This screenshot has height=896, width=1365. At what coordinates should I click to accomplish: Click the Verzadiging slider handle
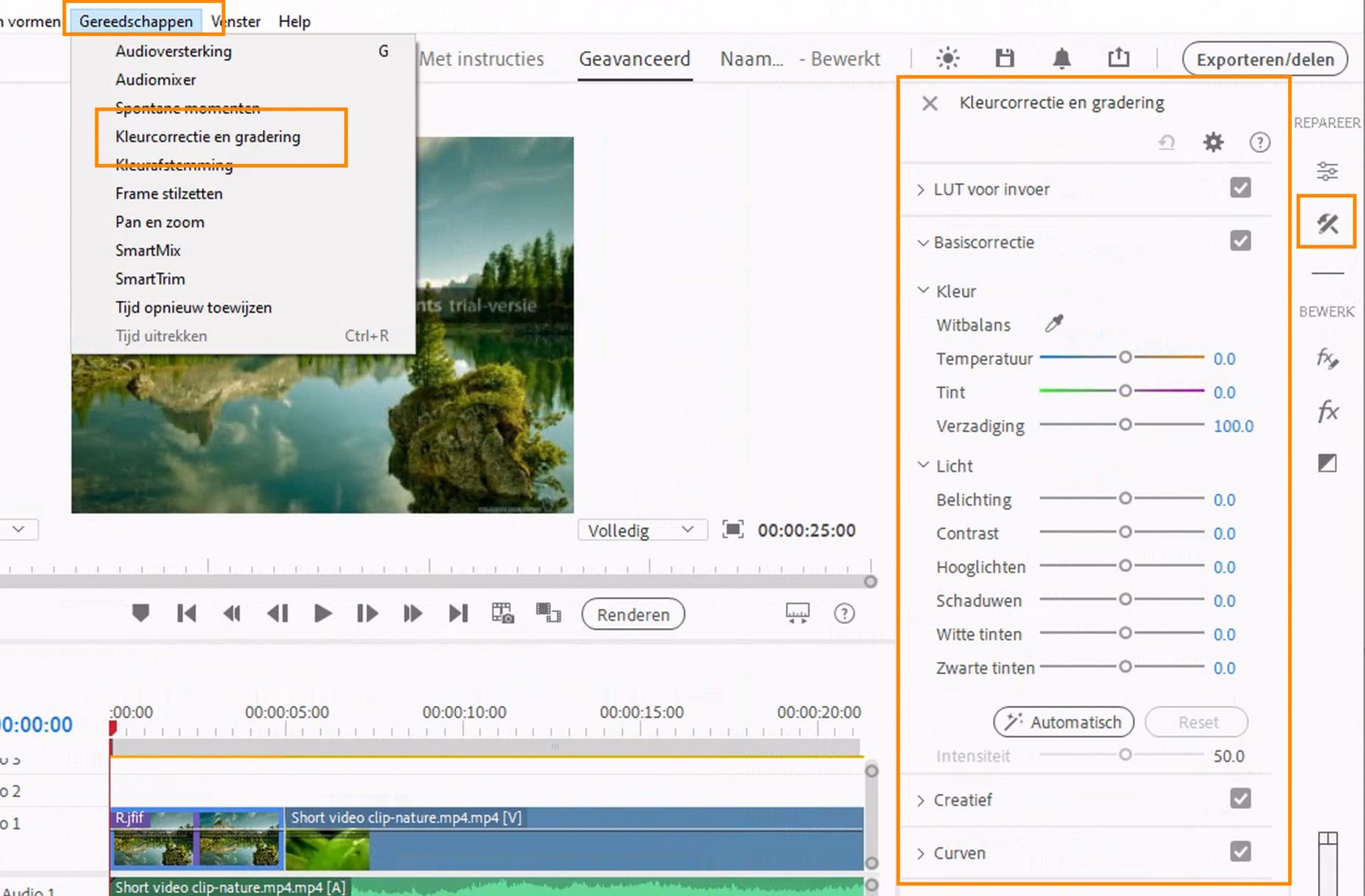pyautogui.click(x=1125, y=424)
